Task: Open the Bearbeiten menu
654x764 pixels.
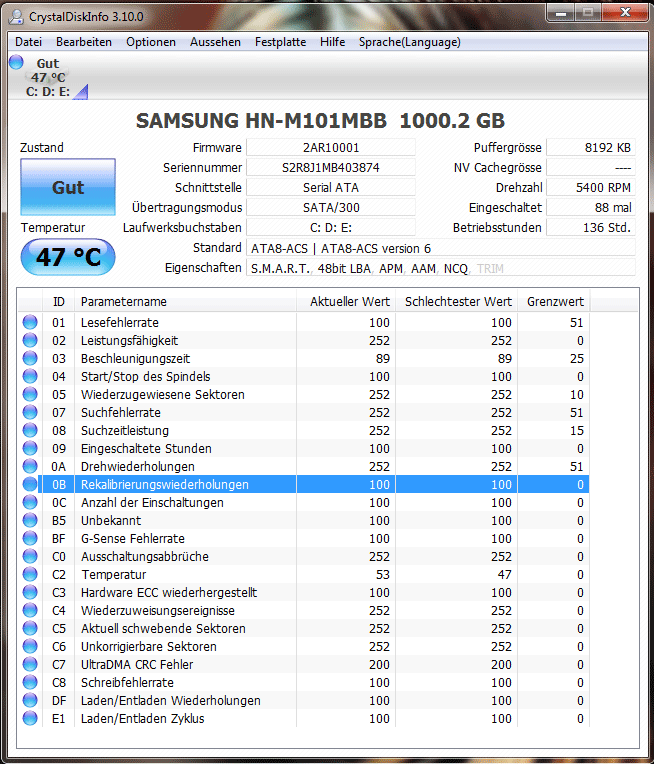Action: pos(84,42)
